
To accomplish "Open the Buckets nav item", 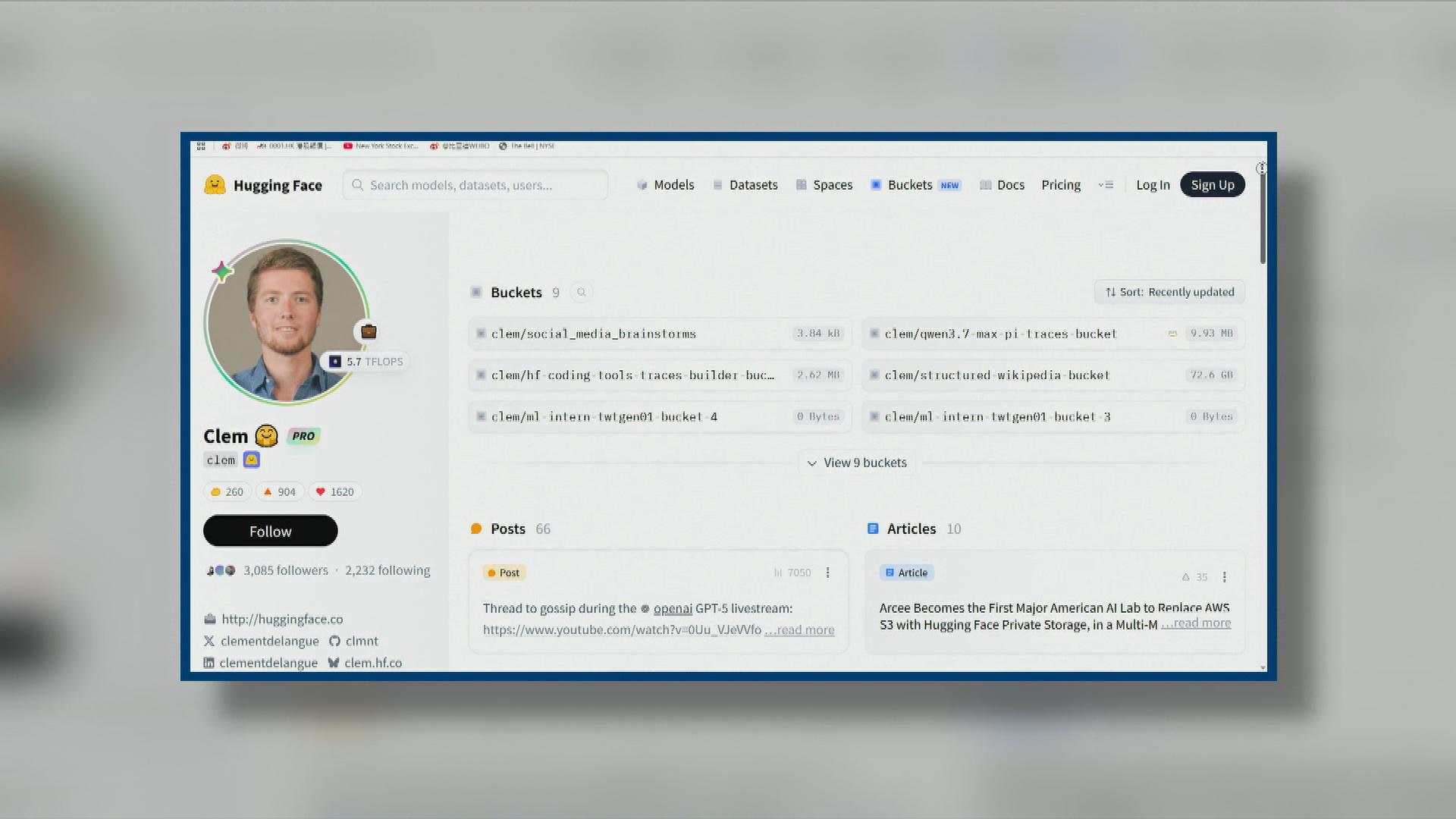I will coord(915,185).
